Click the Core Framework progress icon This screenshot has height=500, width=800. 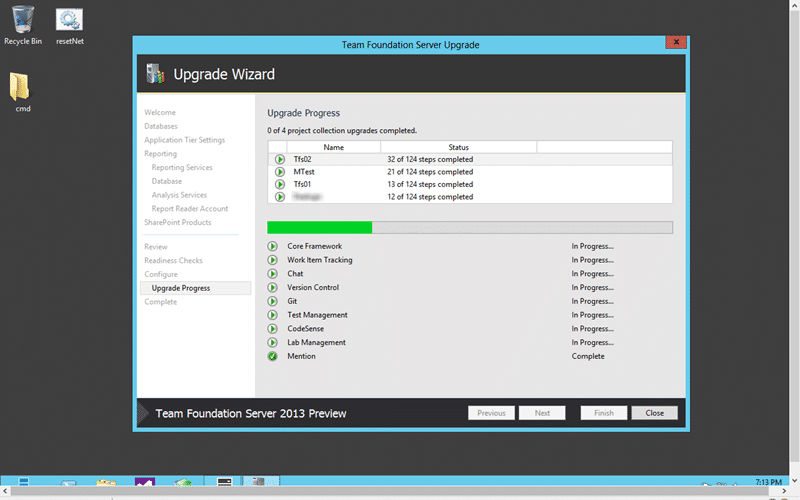(272, 246)
